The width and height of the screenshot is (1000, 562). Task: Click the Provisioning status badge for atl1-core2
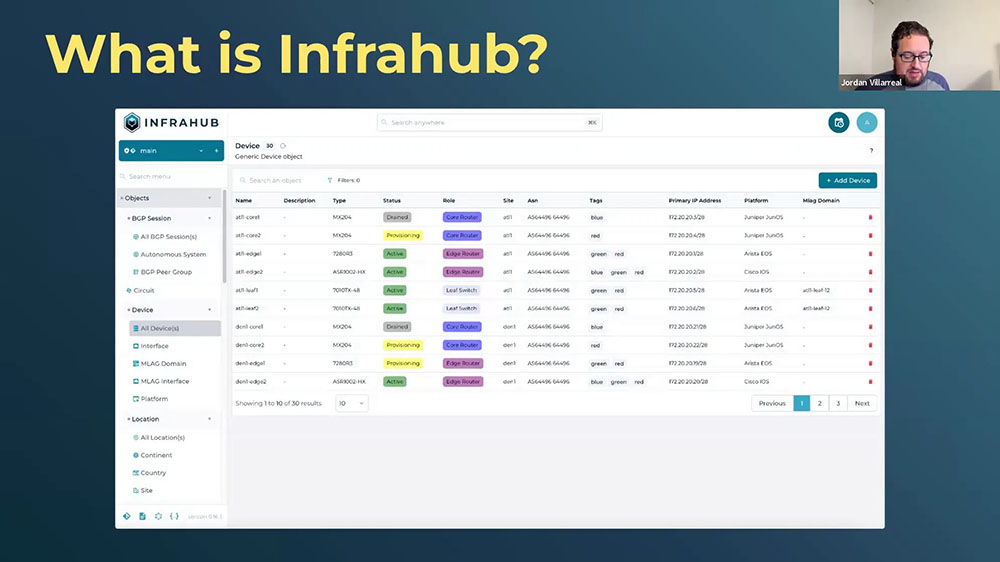click(403, 236)
